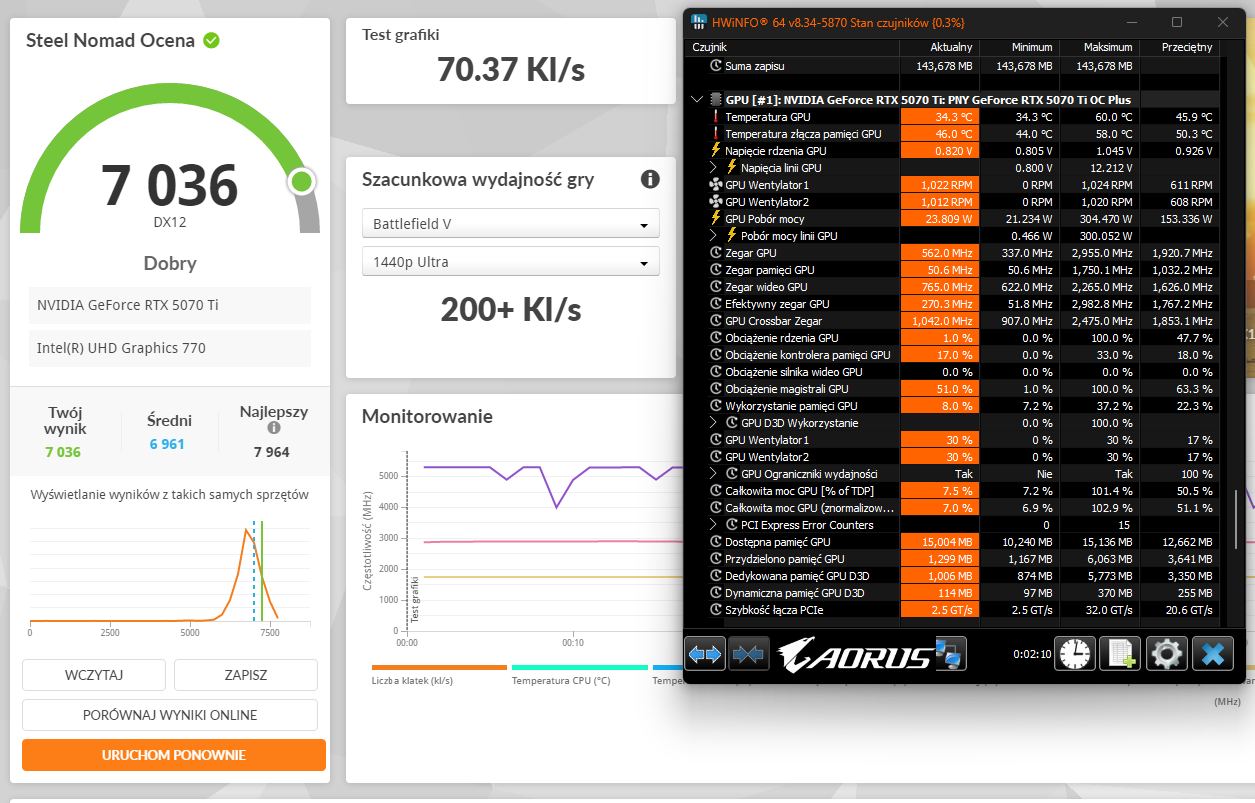Screen dimensions: 1255x803
Task: Click teal Temperatura CPU (°C) legend bar
Action: (579, 667)
